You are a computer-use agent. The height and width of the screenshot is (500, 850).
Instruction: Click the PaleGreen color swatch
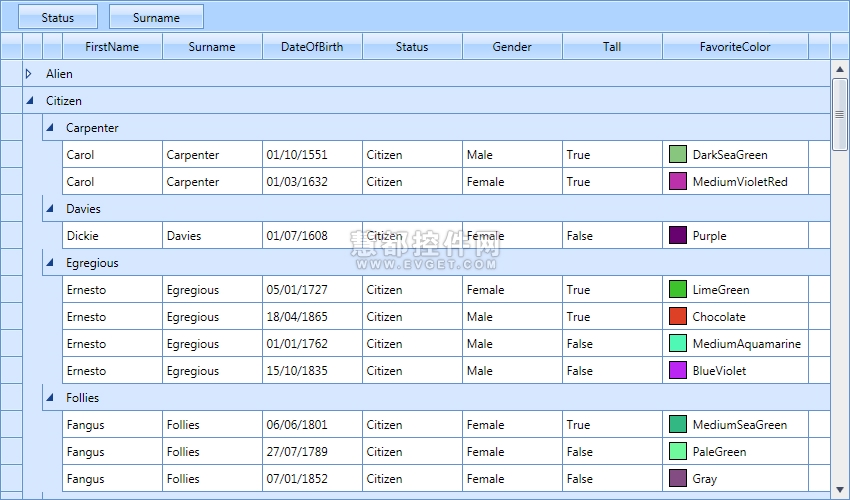coord(678,451)
